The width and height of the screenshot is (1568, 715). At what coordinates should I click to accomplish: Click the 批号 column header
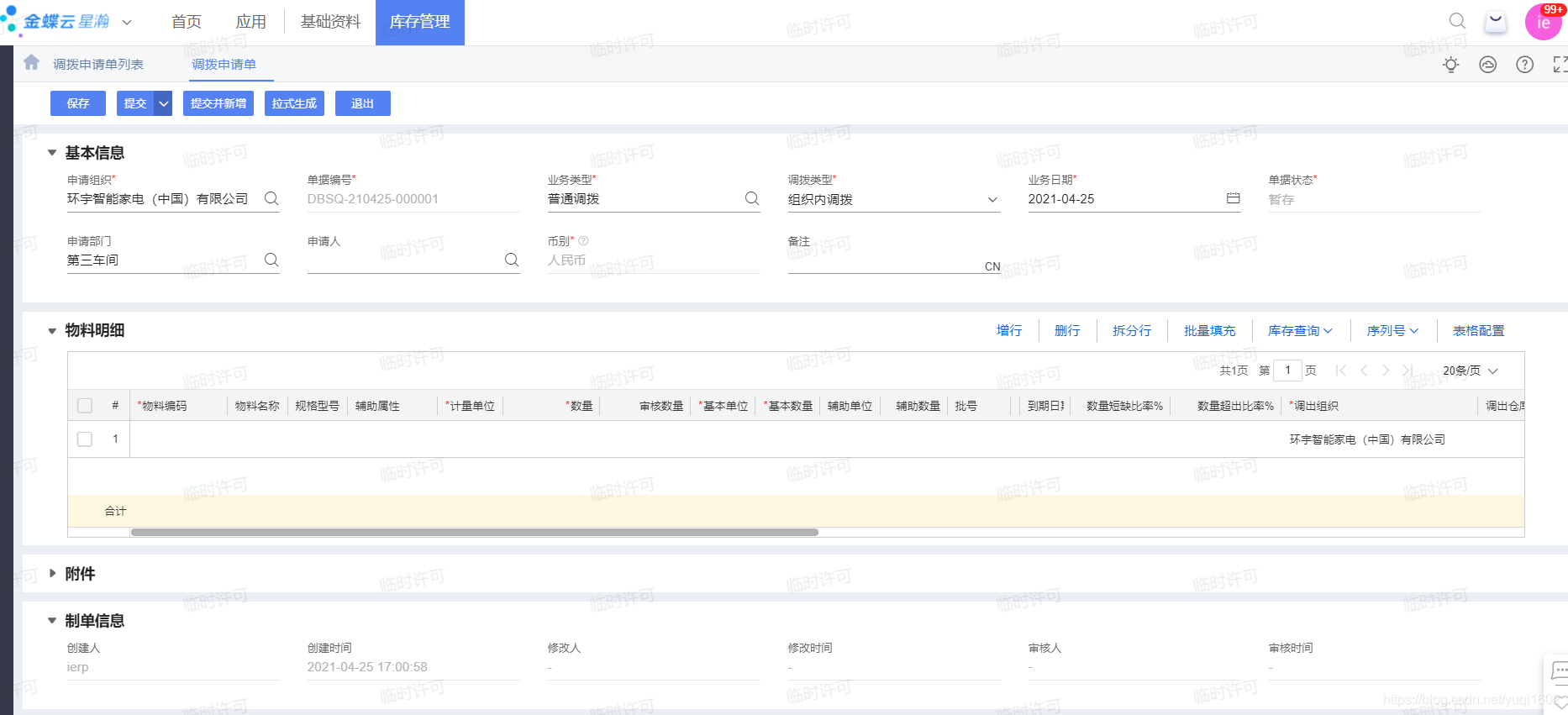click(x=966, y=406)
